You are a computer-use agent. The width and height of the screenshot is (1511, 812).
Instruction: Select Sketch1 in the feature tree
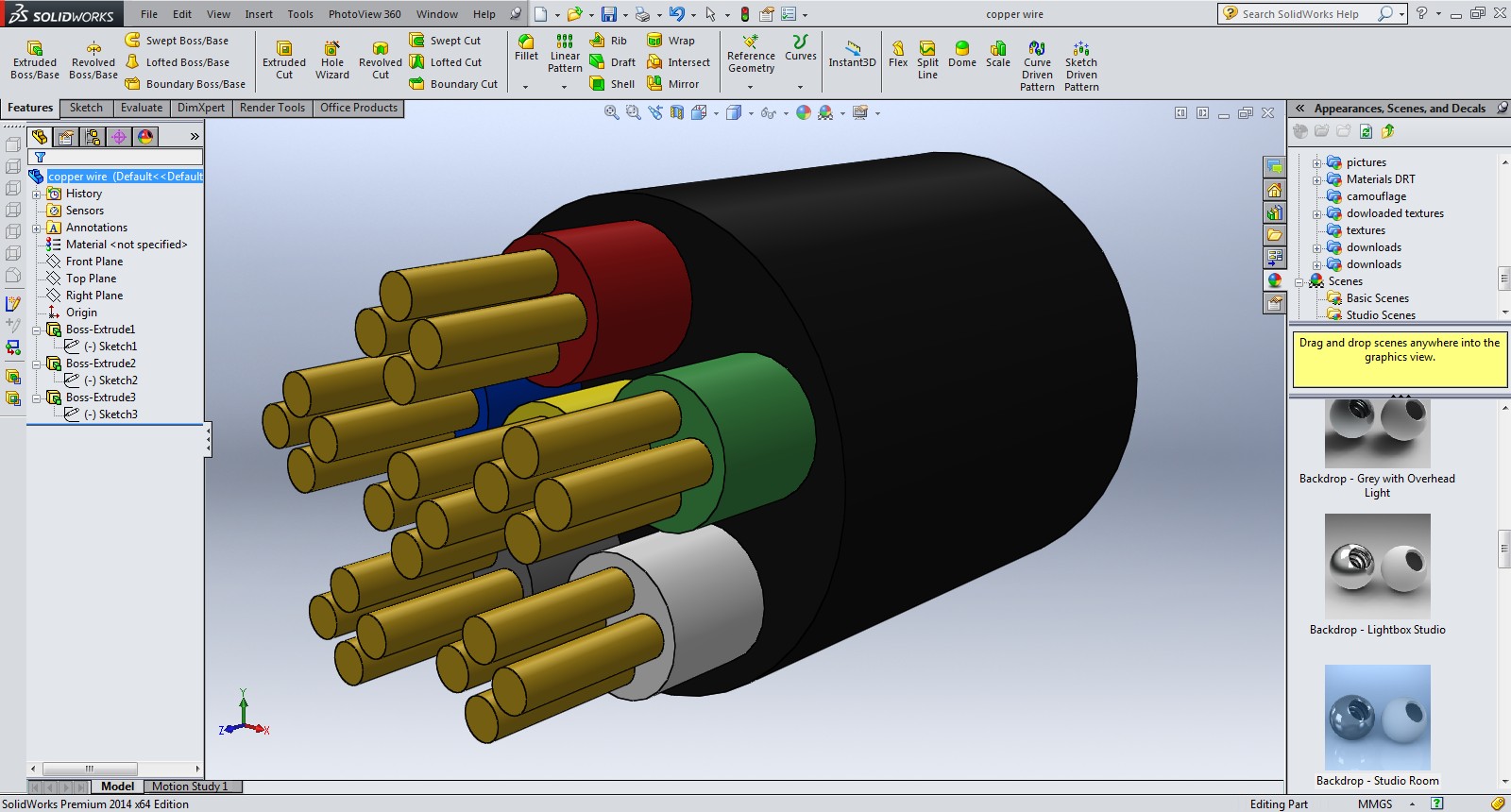[110, 347]
